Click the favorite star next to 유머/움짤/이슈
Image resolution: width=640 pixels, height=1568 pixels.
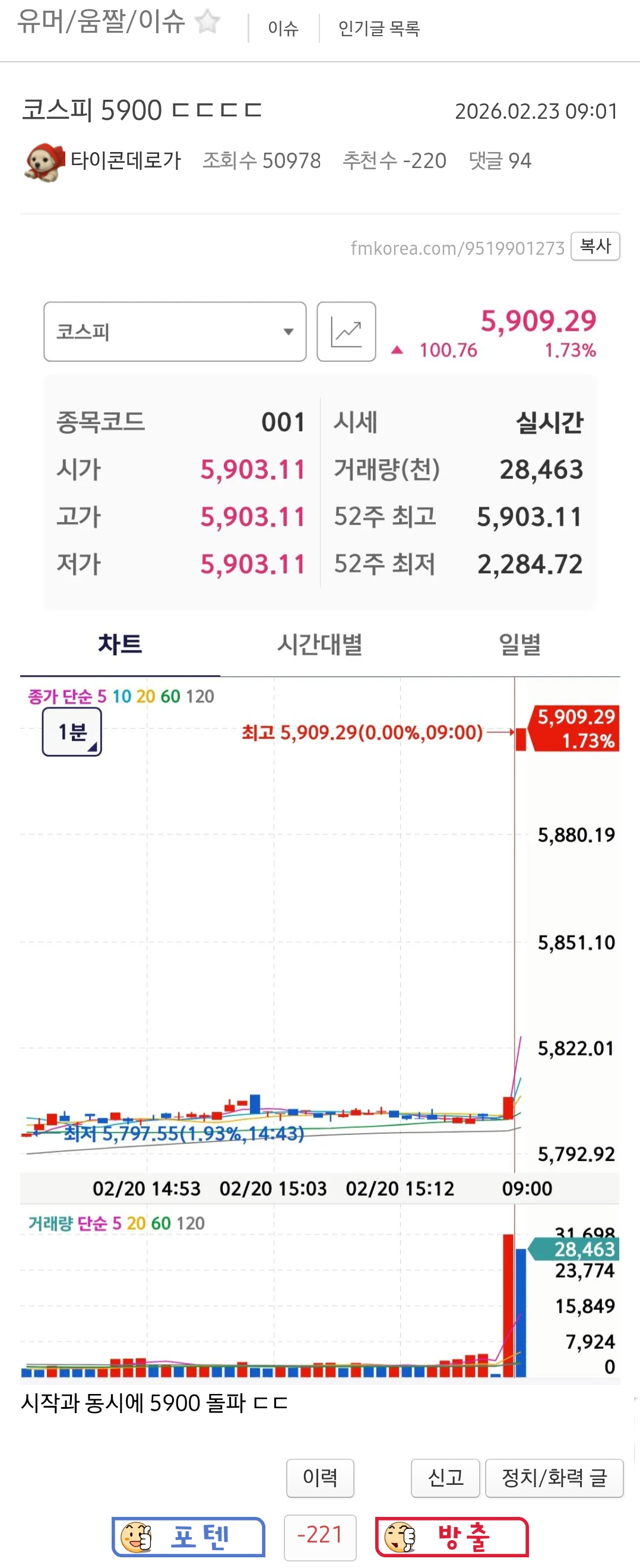click(207, 22)
